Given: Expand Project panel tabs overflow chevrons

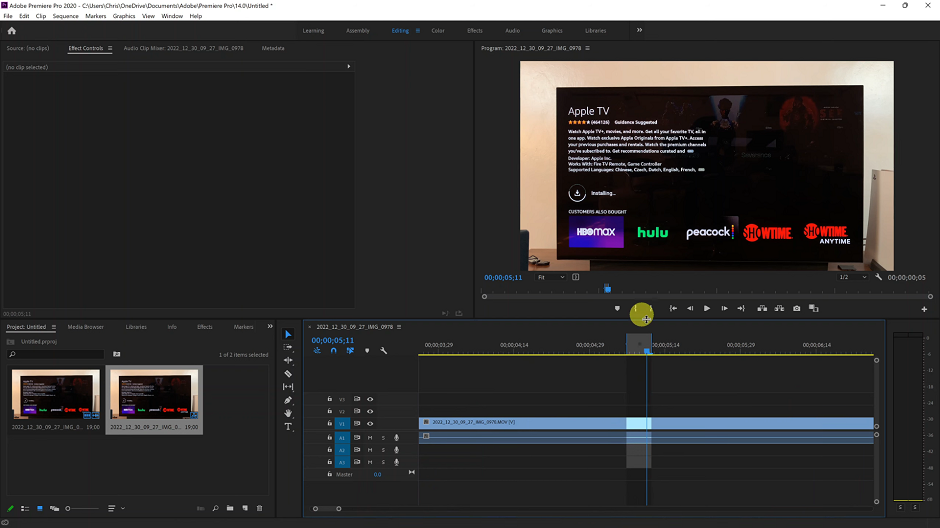Looking at the screenshot, I should point(270,327).
